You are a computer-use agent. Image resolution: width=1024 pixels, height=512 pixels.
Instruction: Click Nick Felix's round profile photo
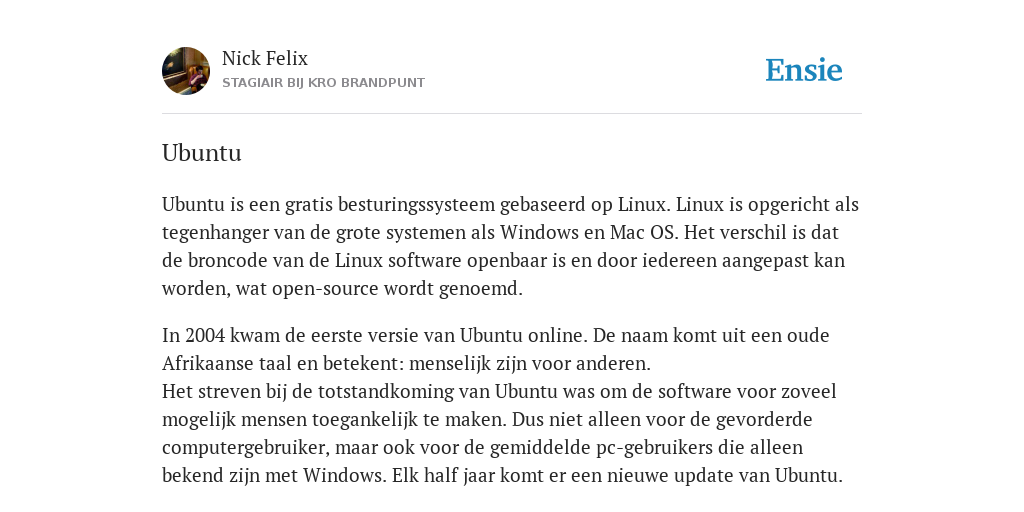pos(186,71)
